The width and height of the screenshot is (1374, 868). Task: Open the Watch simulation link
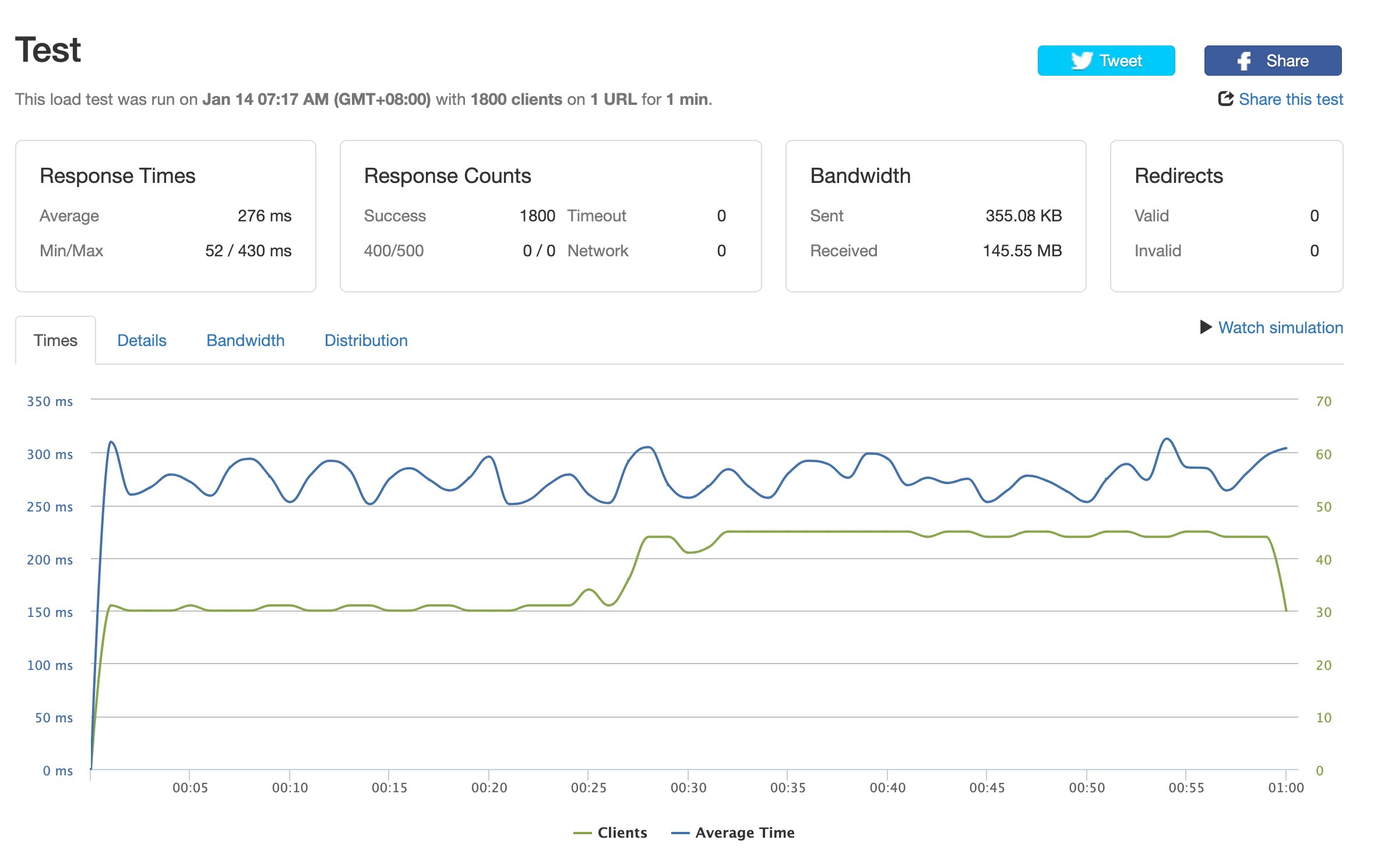point(1280,327)
